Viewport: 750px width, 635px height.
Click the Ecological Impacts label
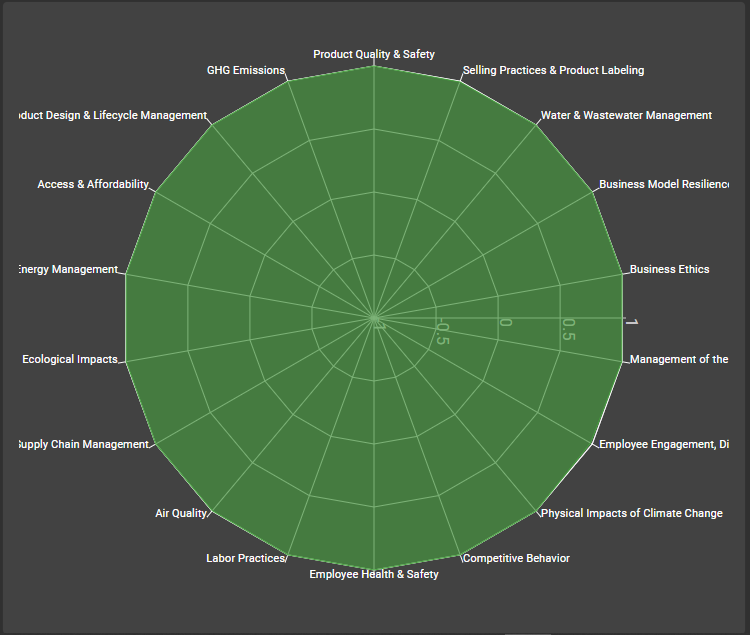point(70,359)
